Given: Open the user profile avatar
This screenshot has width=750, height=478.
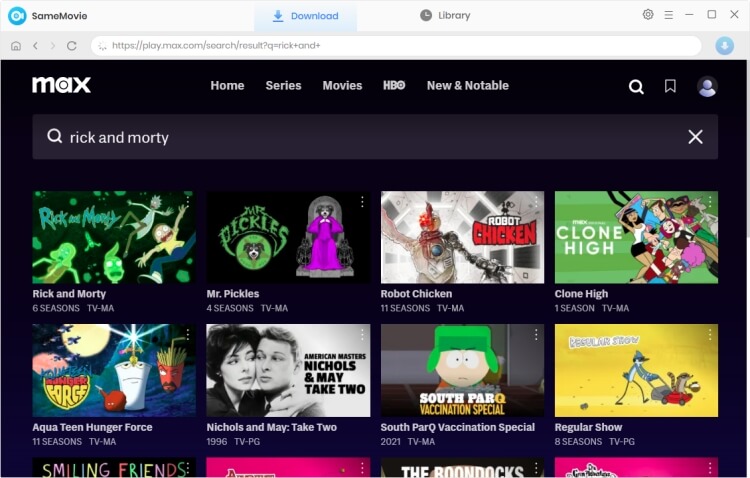Looking at the screenshot, I should click(707, 86).
